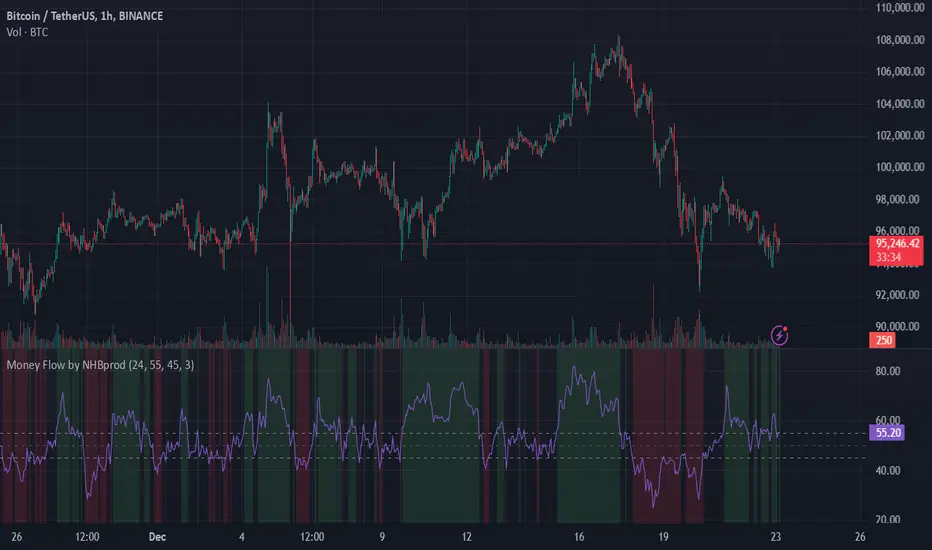Click the 104,000.00 price axis label
932x550 pixels.
(x=900, y=103)
